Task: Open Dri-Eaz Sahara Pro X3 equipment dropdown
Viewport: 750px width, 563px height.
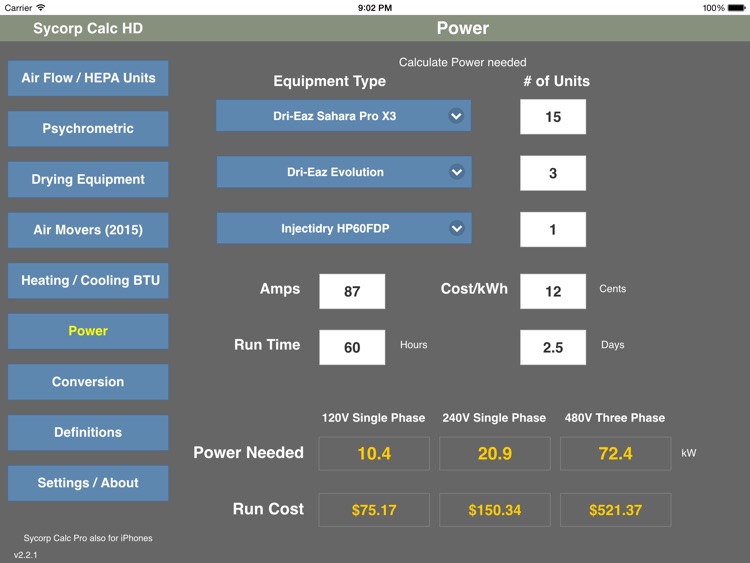Action: tap(343, 116)
